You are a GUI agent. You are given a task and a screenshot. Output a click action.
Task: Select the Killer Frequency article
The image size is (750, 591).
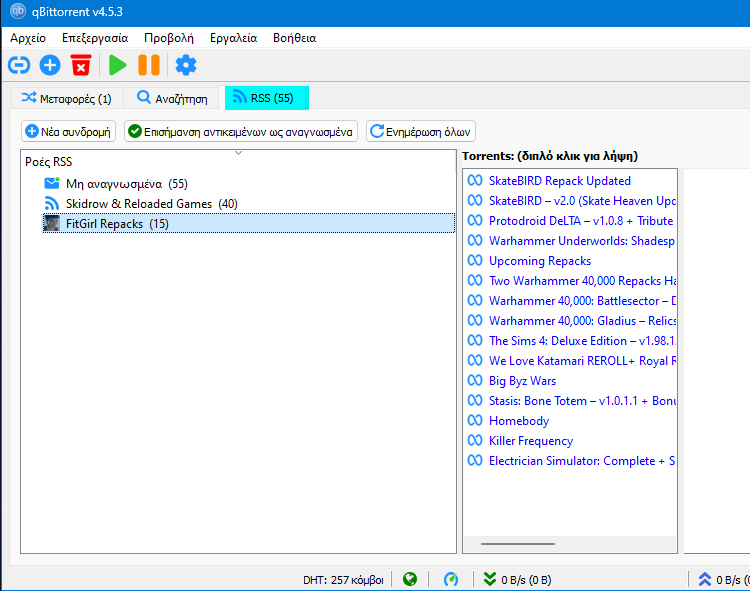point(570,441)
